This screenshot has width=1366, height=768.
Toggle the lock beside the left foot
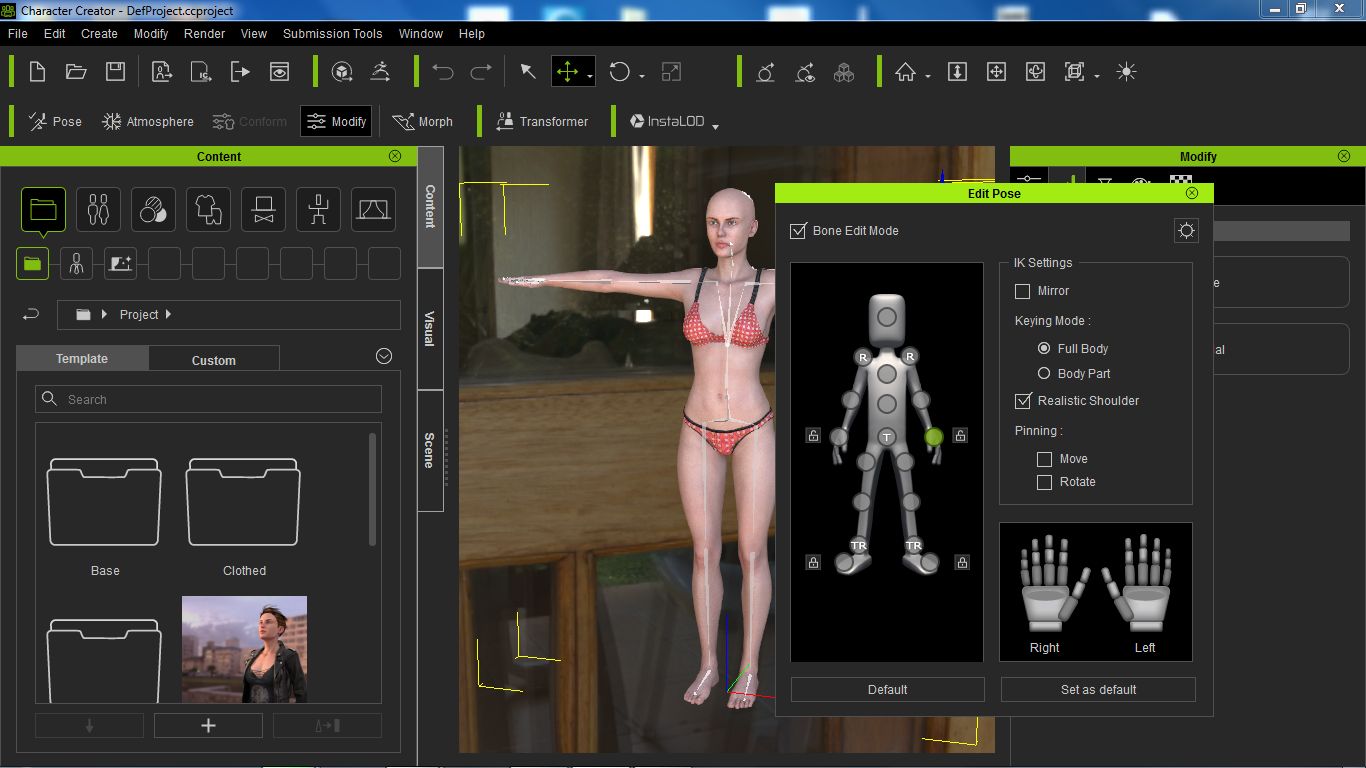(962, 562)
